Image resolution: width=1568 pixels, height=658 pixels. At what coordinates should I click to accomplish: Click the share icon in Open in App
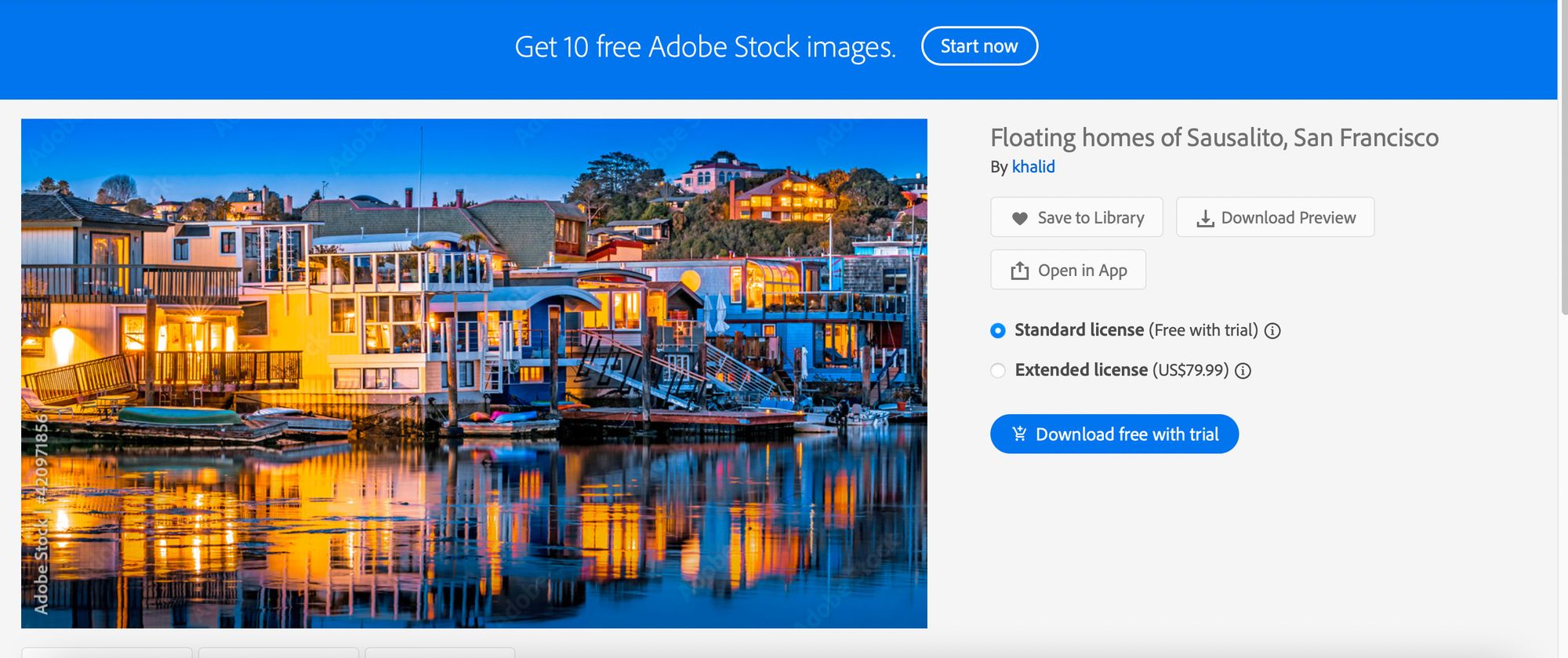click(x=1019, y=271)
